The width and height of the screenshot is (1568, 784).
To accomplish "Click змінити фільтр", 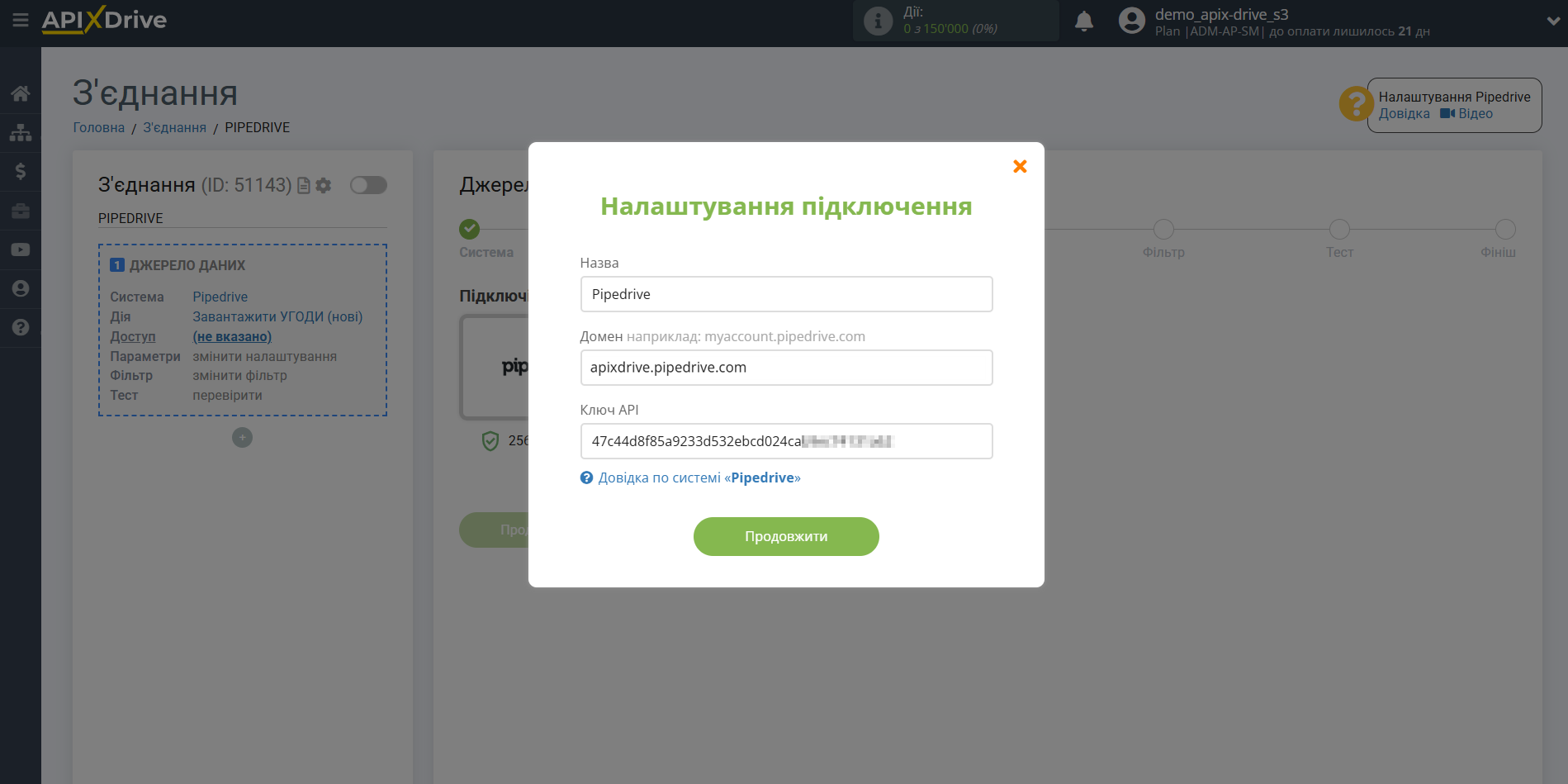I will point(240,375).
